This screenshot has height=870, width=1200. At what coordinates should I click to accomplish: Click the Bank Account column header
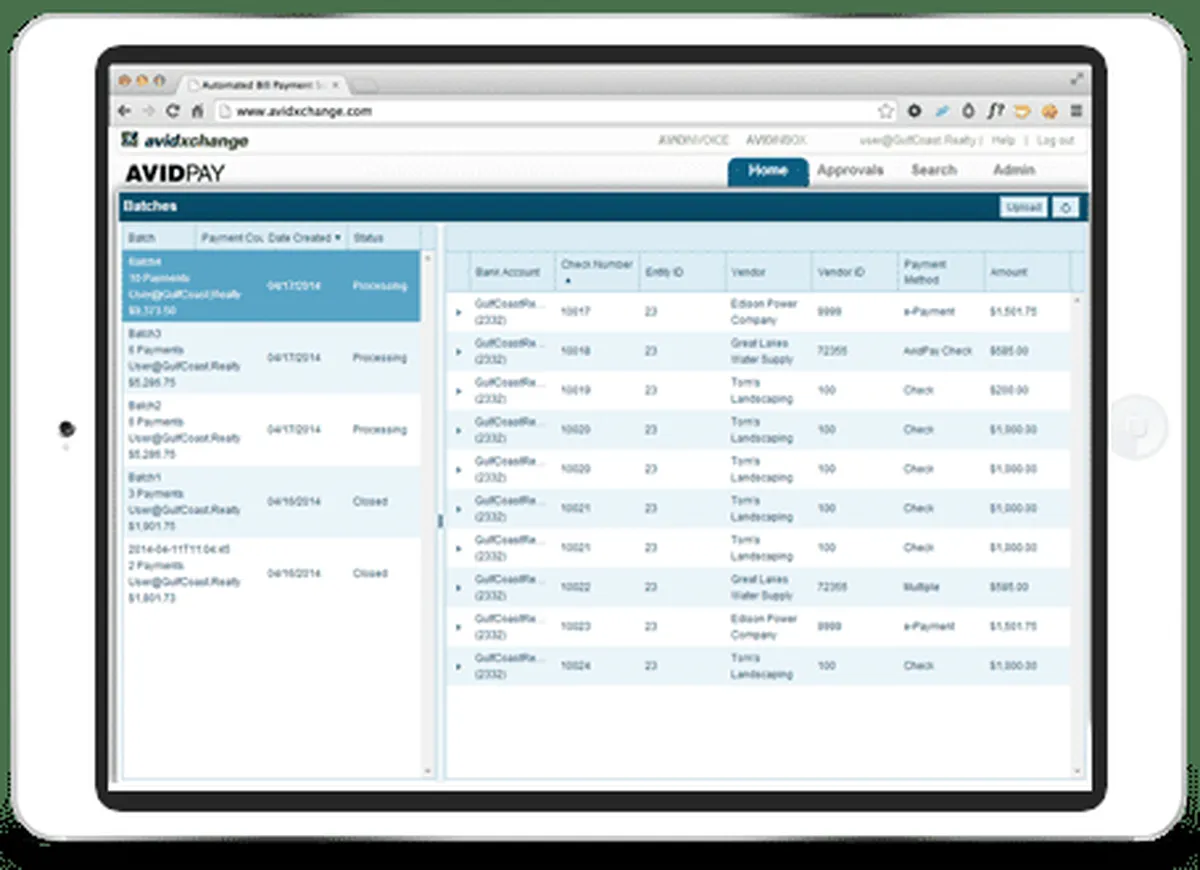[x=511, y=271]
